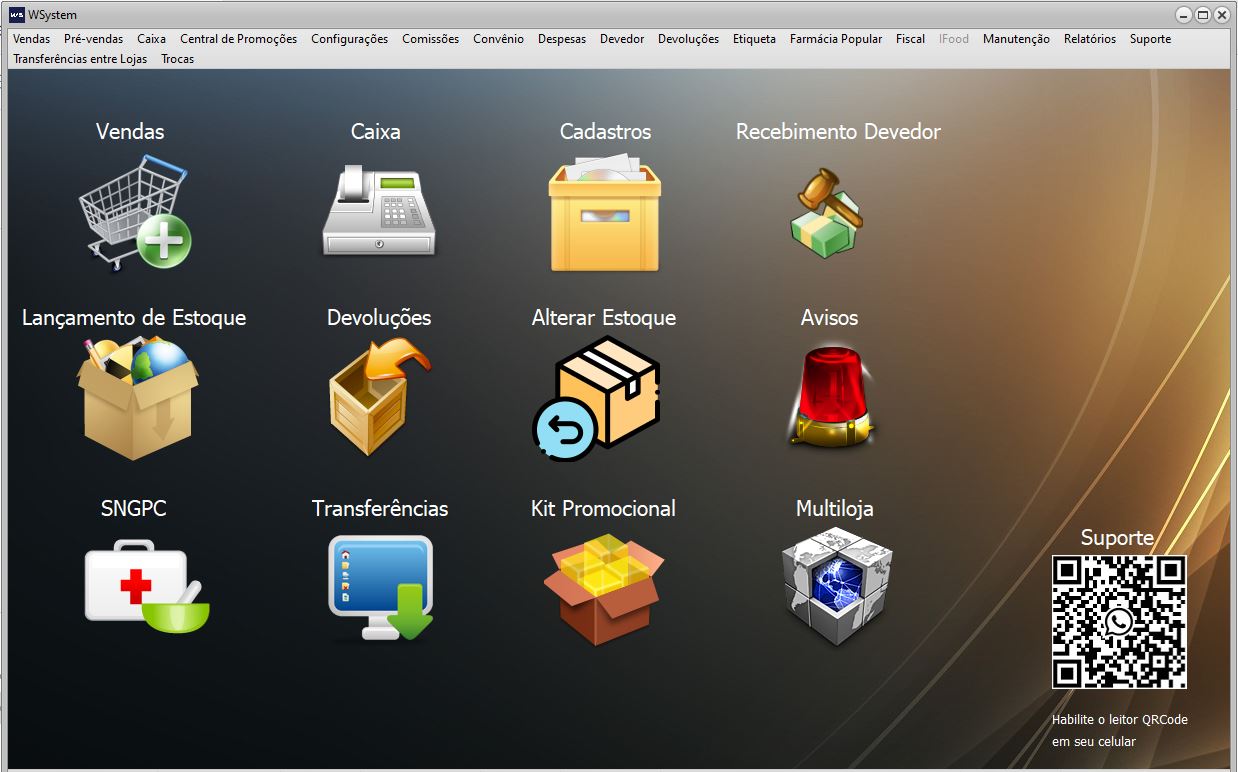The width and height of the screenshot is (1238, 772).
Task: Launch Recebimento Devedor gavel icon
Action: [x=826, y=212]
